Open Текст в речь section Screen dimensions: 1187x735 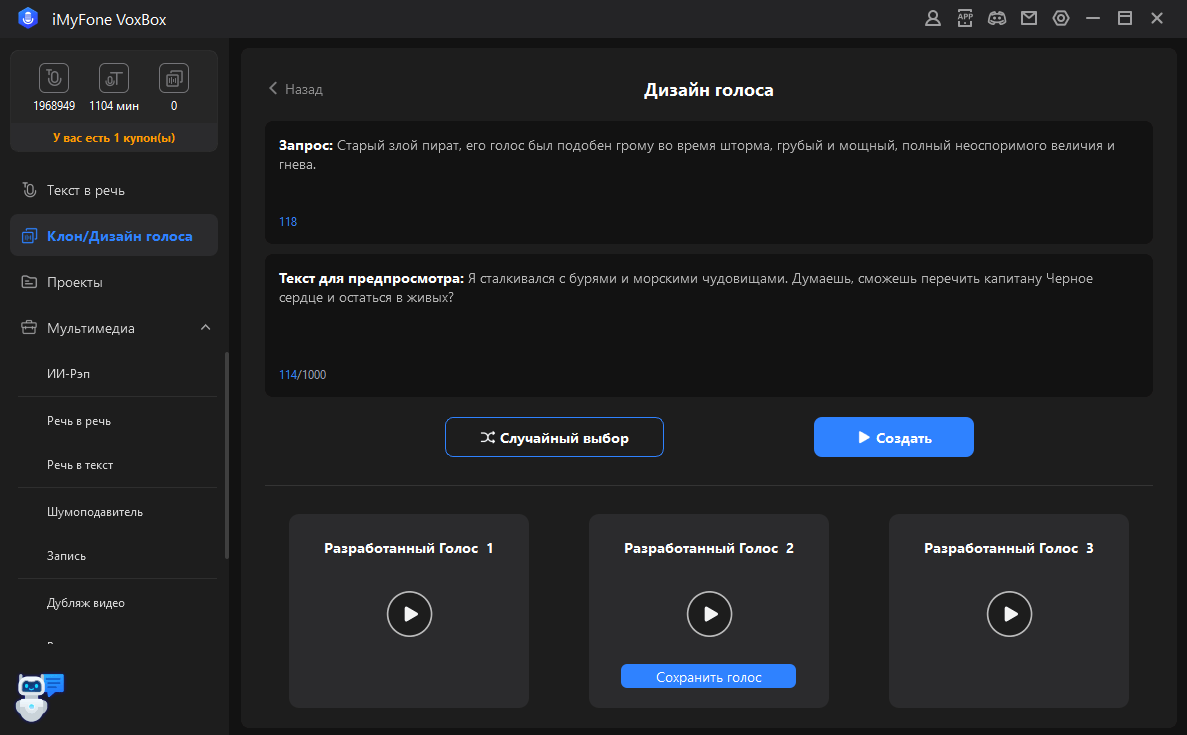coord(114,190)
